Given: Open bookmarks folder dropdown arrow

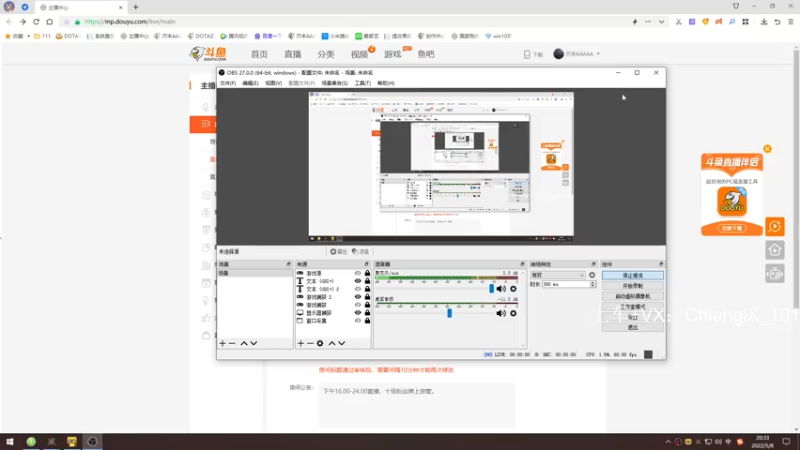Looking at the screenshot, I should [28, 36].
